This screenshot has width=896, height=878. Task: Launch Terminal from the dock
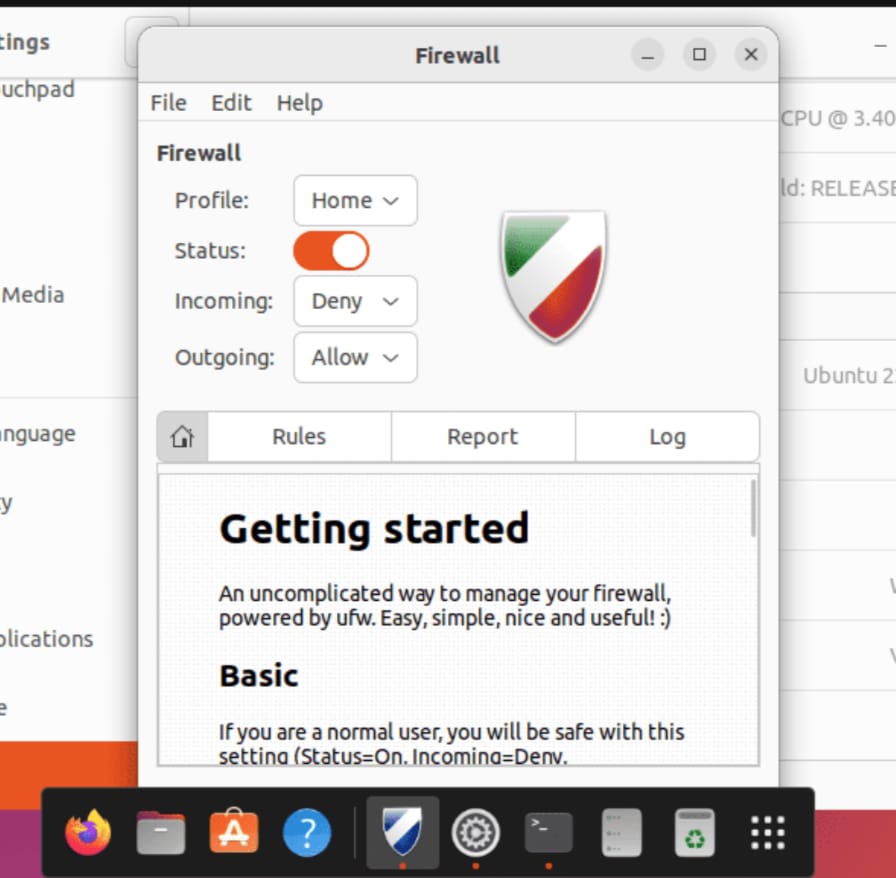[549, 832]
